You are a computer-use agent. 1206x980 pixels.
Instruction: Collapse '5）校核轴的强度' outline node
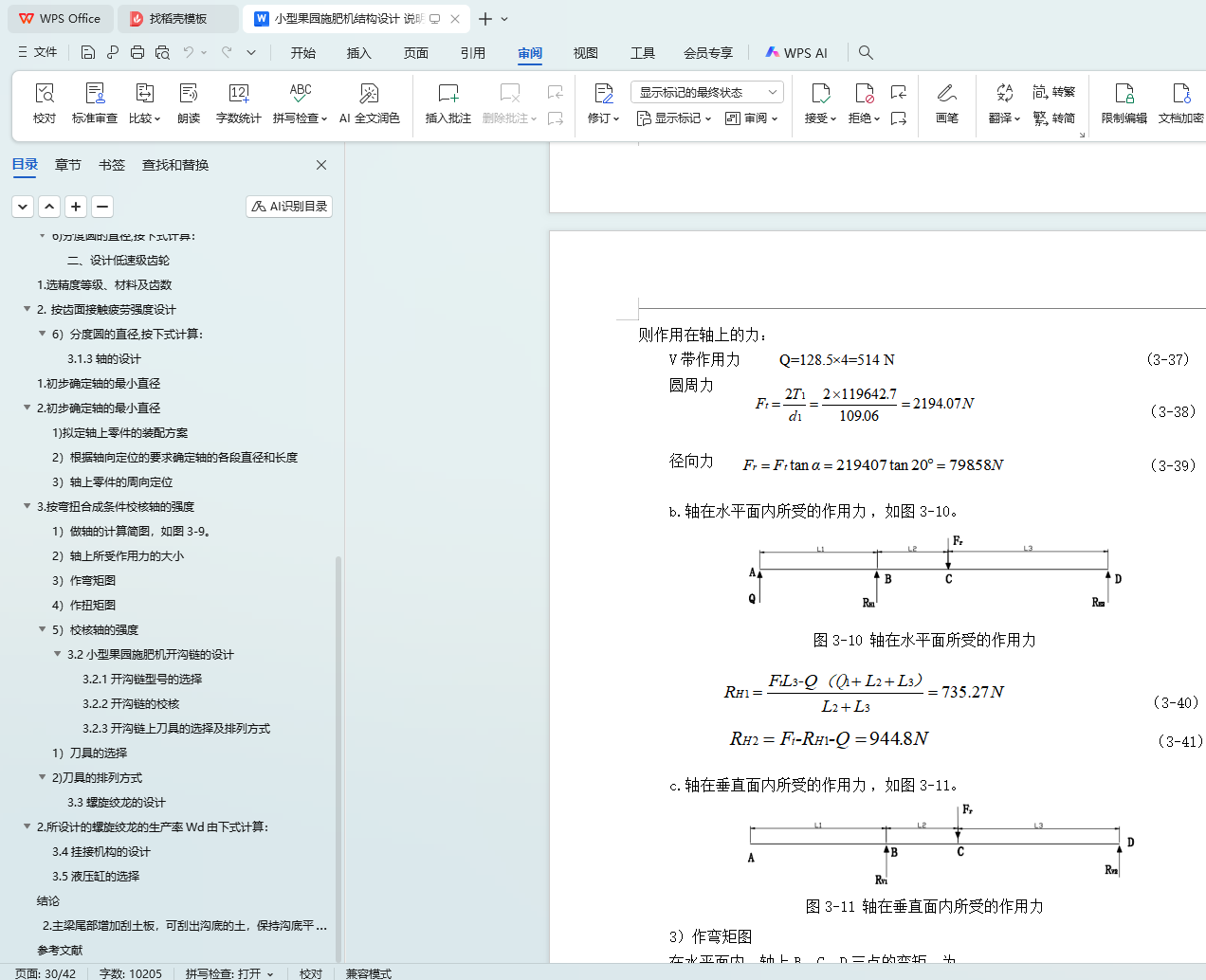(42, 629)
